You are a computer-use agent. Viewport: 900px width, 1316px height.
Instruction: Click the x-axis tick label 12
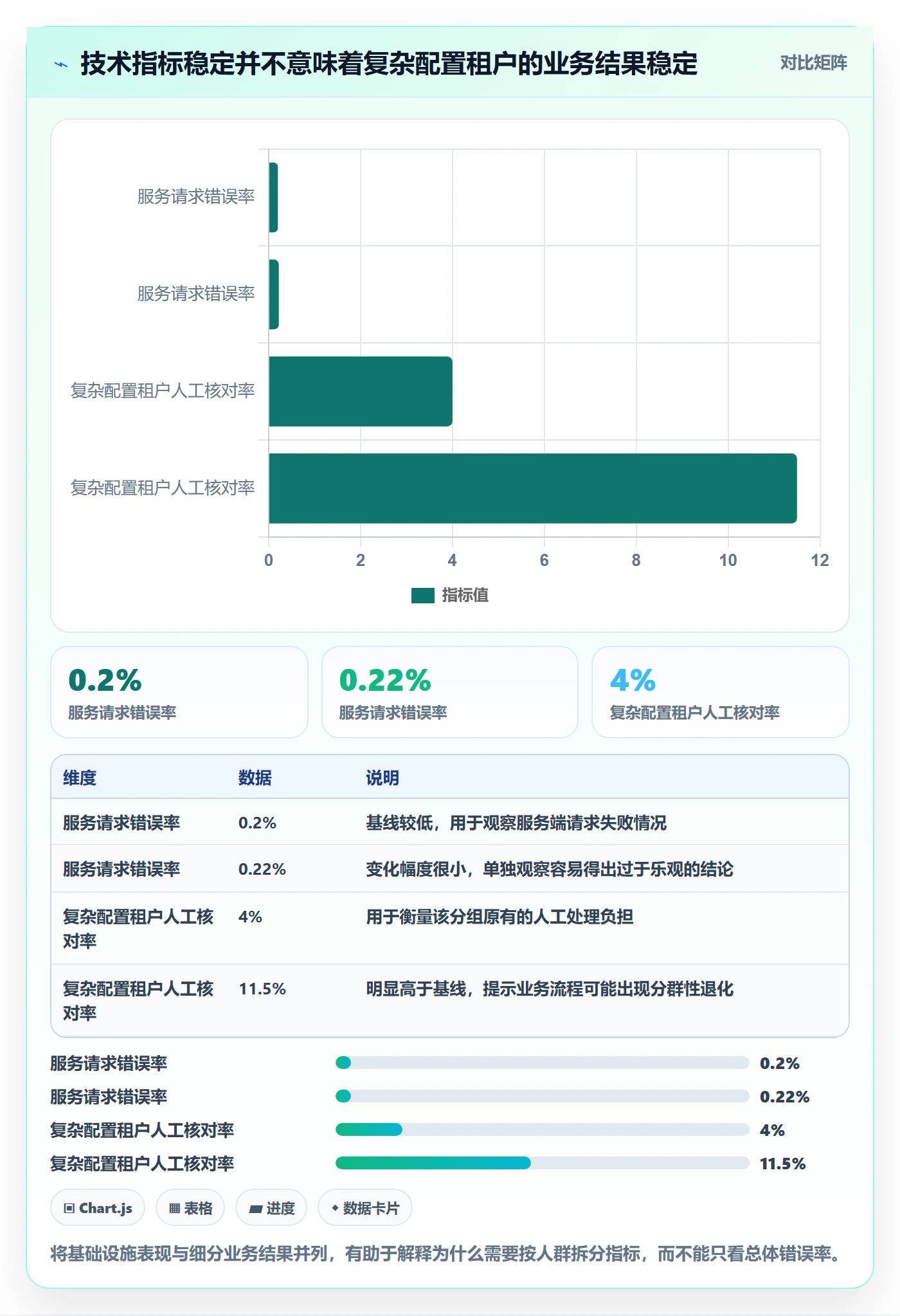(820, 560)
